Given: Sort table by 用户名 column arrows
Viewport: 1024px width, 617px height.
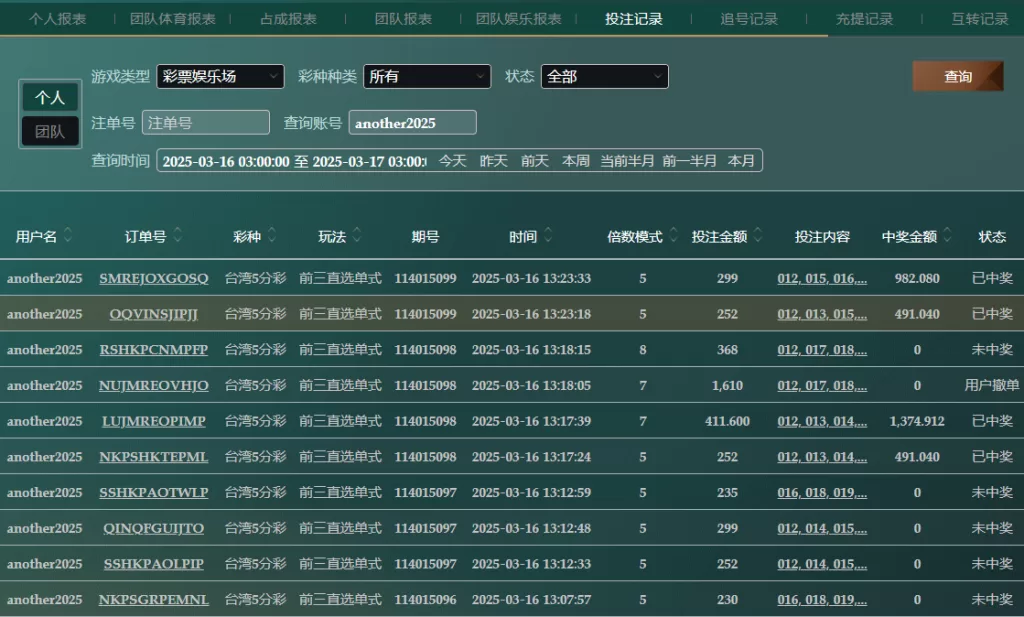Looking at the screenshot, I should pyautogui.click(x=67, y=235).
